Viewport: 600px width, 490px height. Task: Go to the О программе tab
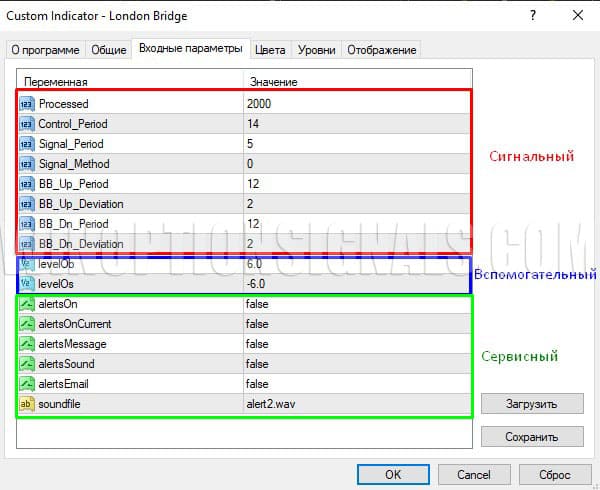pyautogui.click(x=45, y=50)
